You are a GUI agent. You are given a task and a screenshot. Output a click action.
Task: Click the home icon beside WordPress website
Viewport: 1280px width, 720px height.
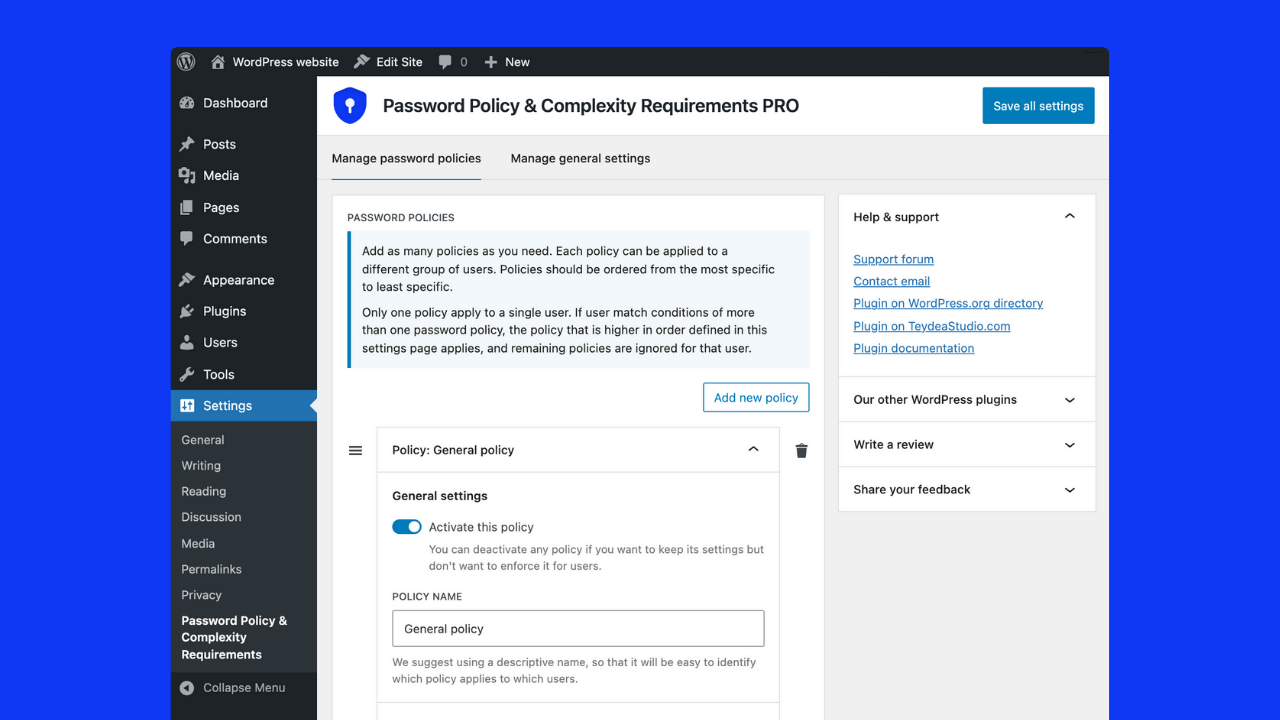pyautogui.click(x=218, y=62)
